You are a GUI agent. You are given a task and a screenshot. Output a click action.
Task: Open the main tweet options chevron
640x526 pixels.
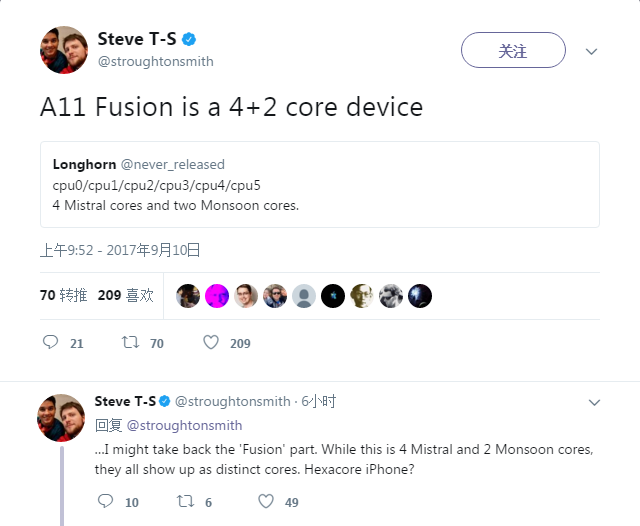592,50
